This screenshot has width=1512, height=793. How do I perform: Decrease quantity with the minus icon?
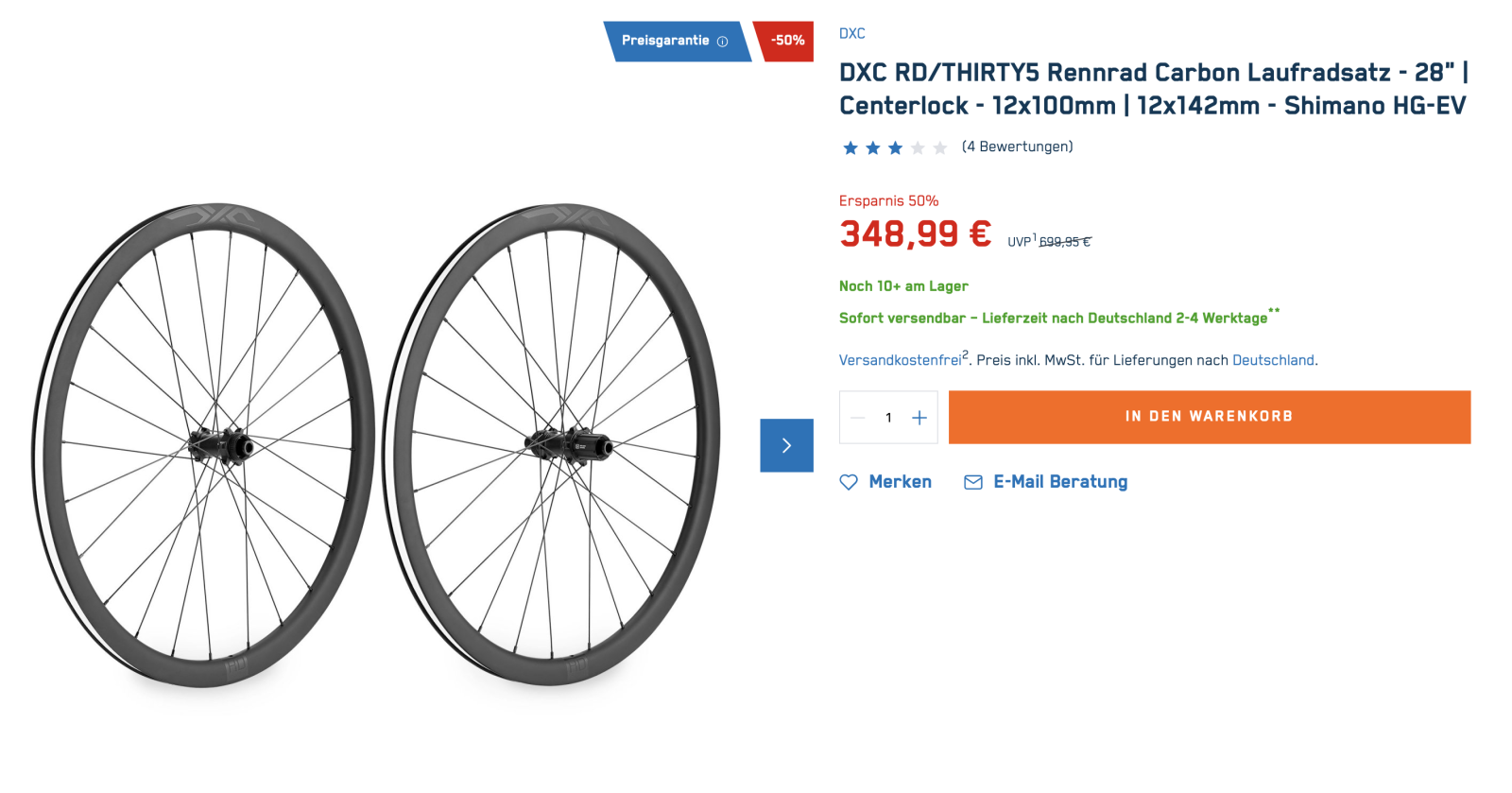[x=858, y=418]
